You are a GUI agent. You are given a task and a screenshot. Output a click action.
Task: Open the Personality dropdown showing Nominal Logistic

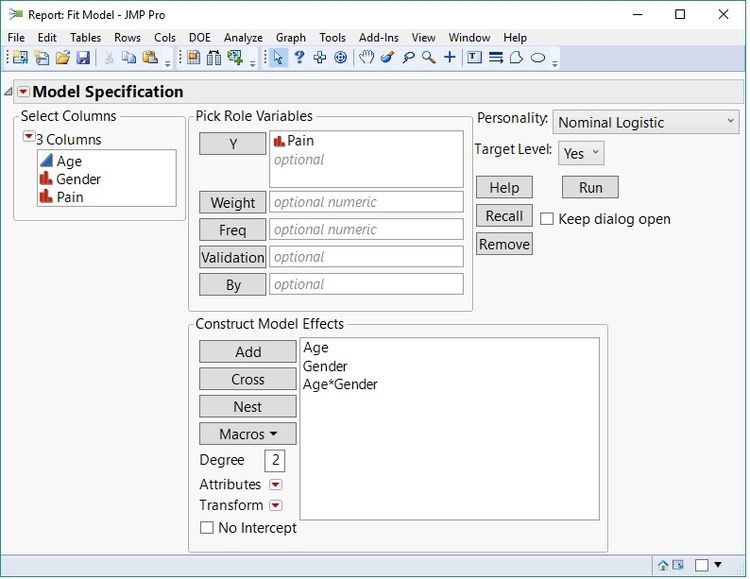tap(646, 122)
